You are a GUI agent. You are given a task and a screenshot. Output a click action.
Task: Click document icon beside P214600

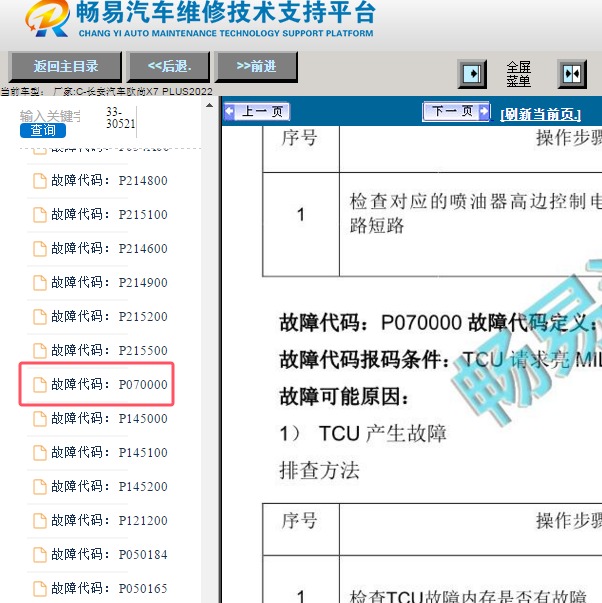40,249
